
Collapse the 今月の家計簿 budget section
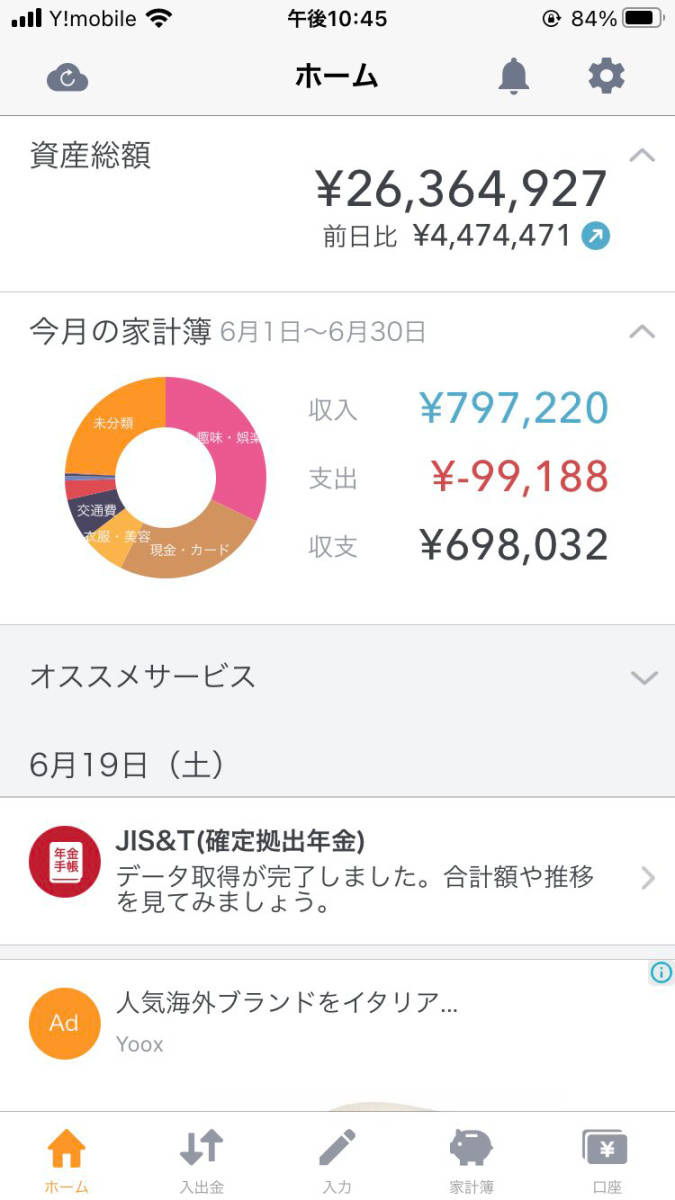pos(641,331)
